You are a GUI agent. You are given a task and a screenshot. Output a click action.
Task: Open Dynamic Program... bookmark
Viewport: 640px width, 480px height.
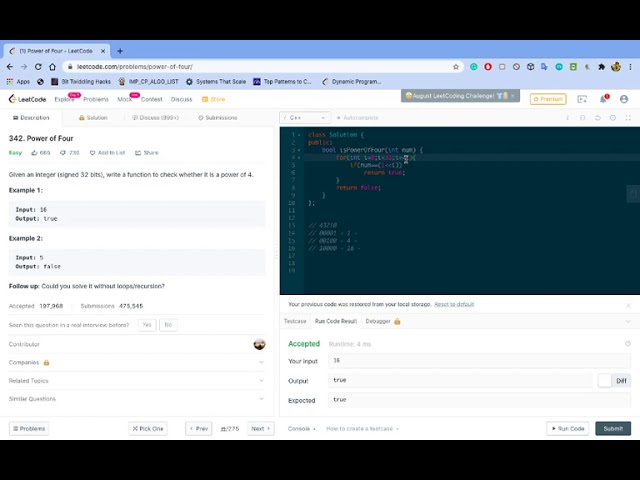[x=351, y=82]
